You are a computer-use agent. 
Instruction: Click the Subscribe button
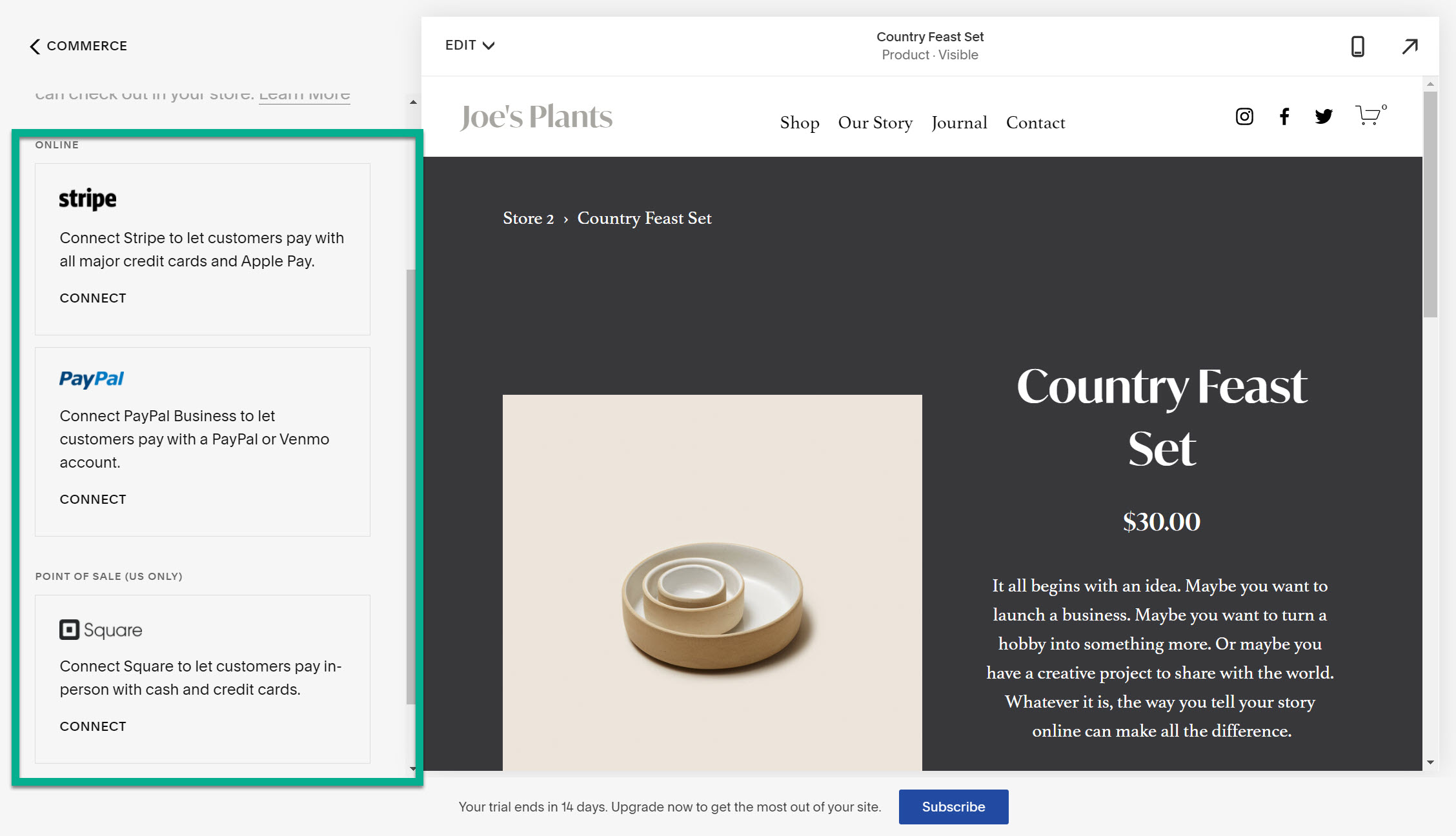(953, 806)
